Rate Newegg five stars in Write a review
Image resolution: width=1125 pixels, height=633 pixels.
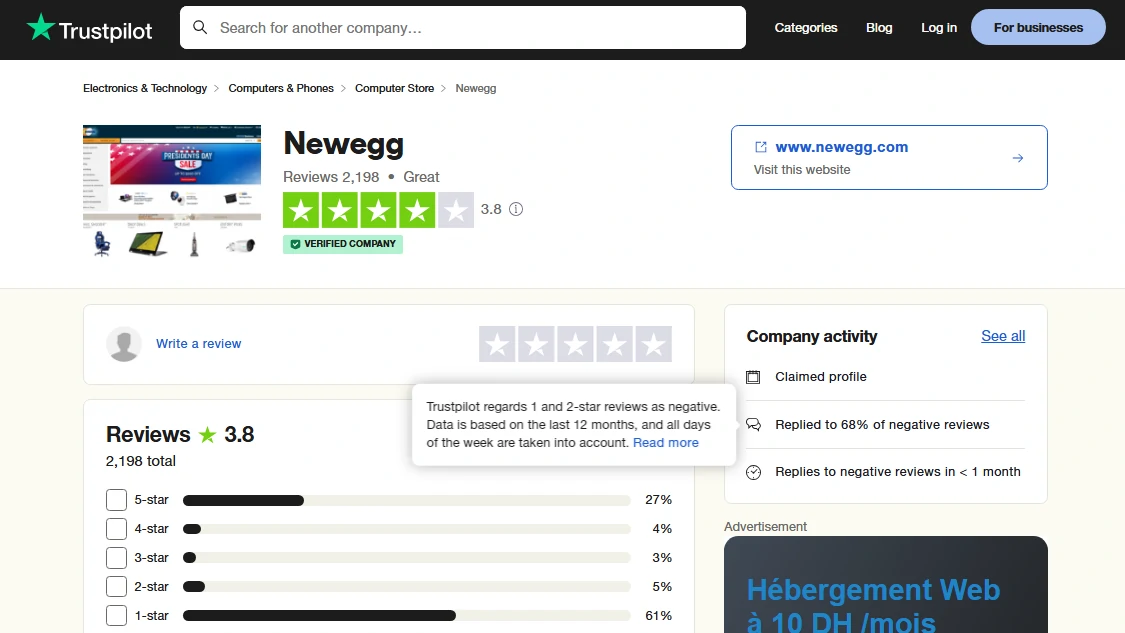pyautogui.click(x=654, y=344)
